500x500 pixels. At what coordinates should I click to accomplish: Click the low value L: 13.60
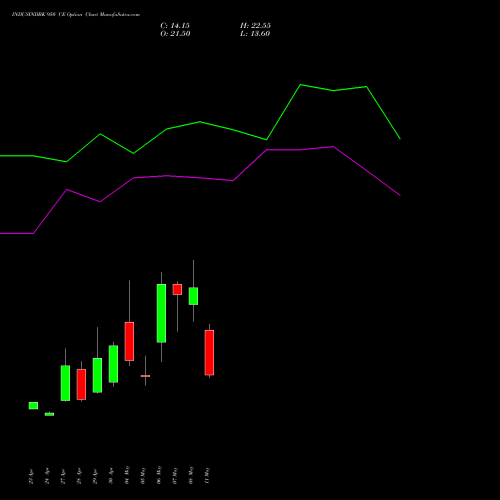point(255,34)
